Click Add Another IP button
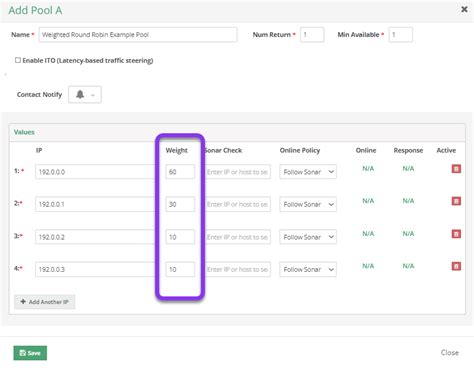474x368 pixels. pos(45,302)
